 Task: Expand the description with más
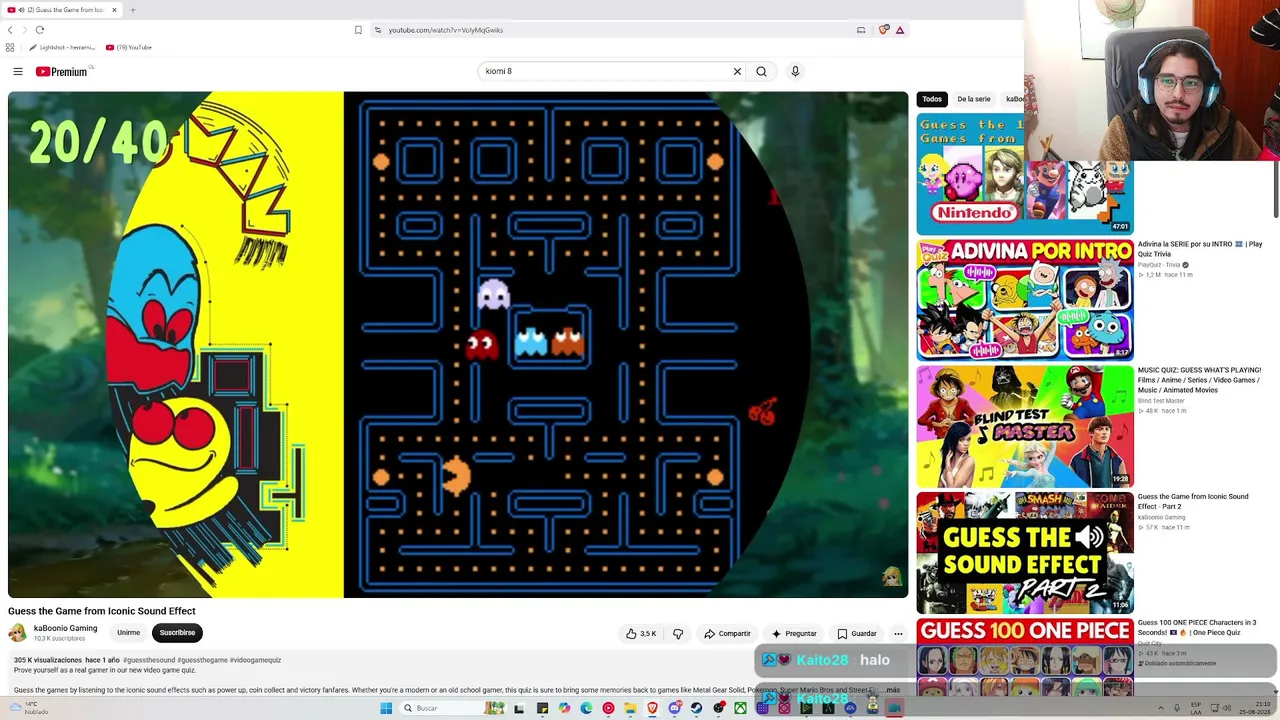pos(893,690)
